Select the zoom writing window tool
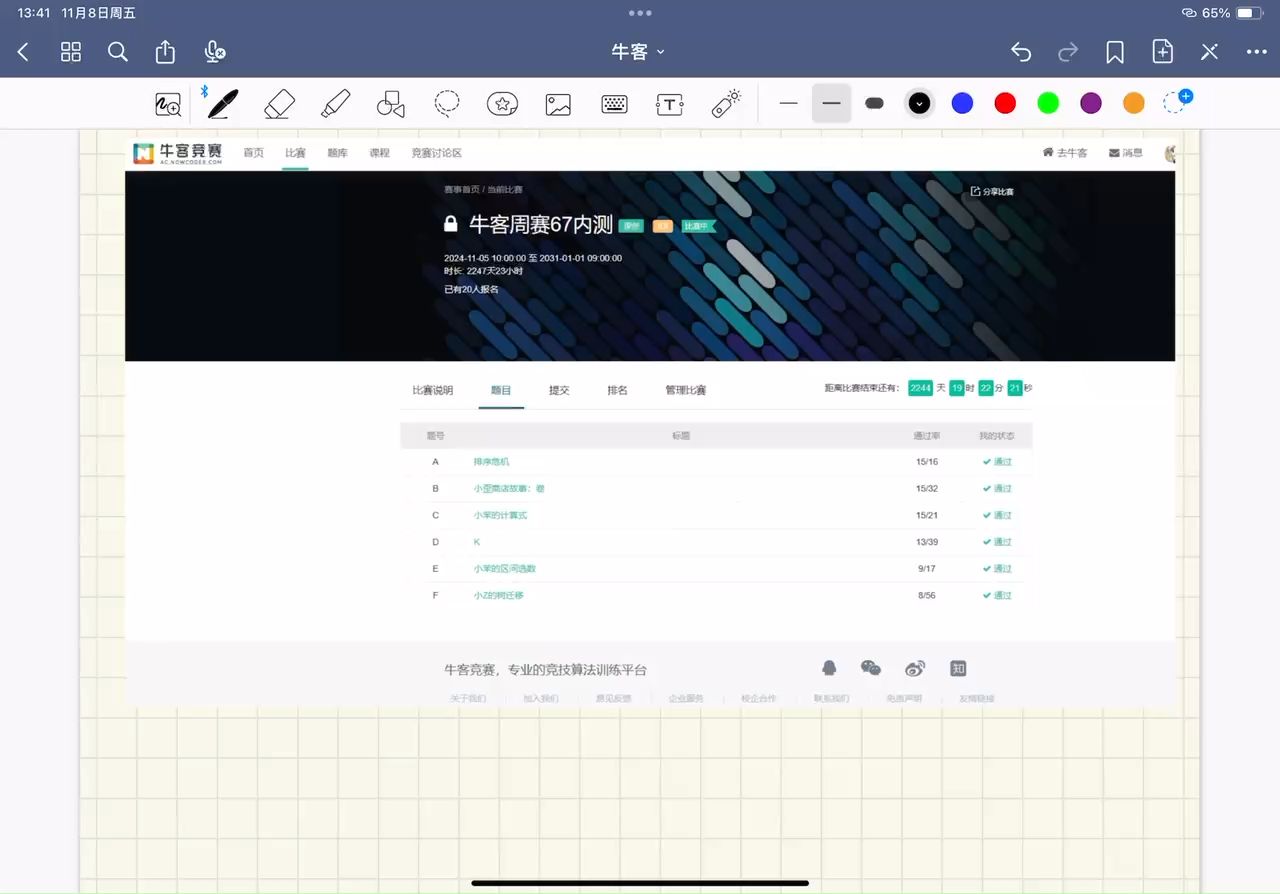Image resolution: width=1280 pixels, height=894 pixels. coord(168,104)
